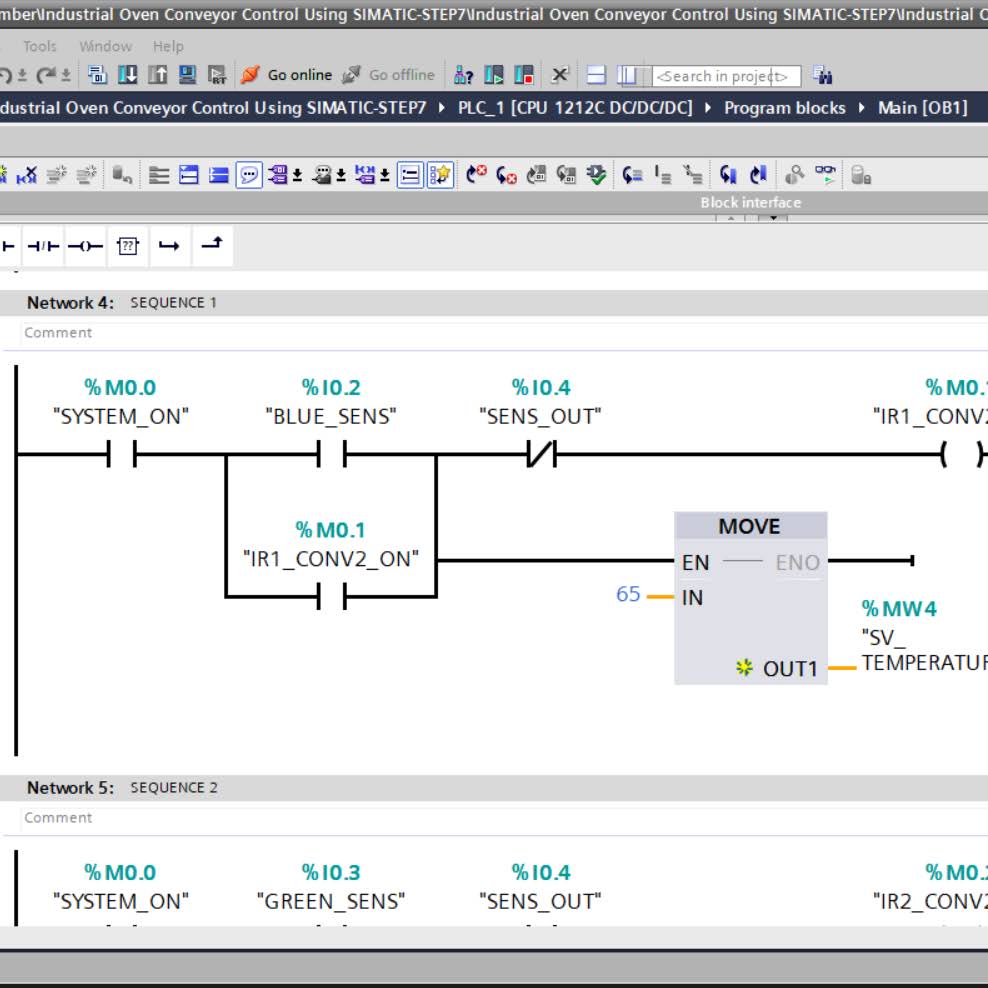Click the Delete network icon
988x988 pixels.
tap(26, 175)
